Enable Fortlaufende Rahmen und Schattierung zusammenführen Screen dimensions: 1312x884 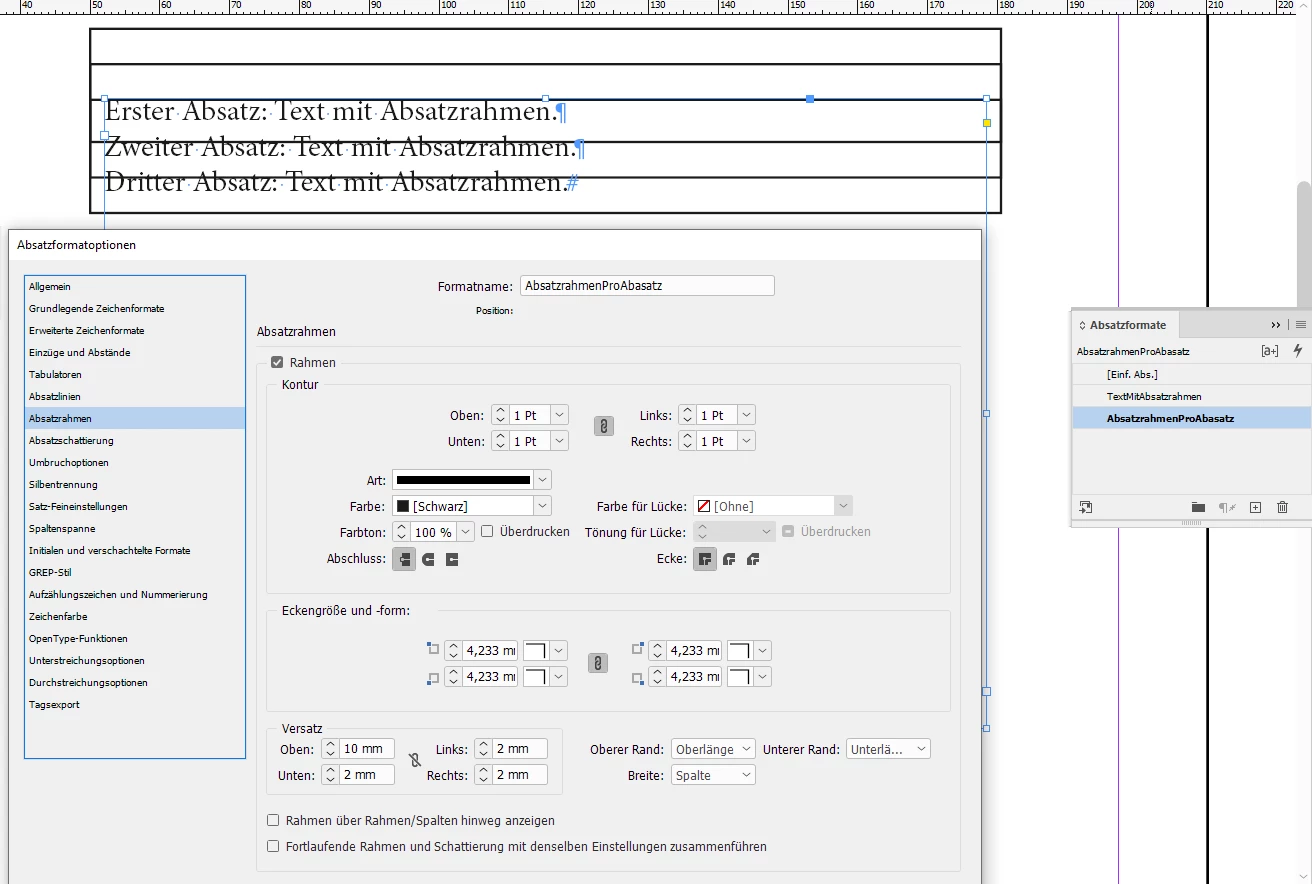[x=273, y=846]
